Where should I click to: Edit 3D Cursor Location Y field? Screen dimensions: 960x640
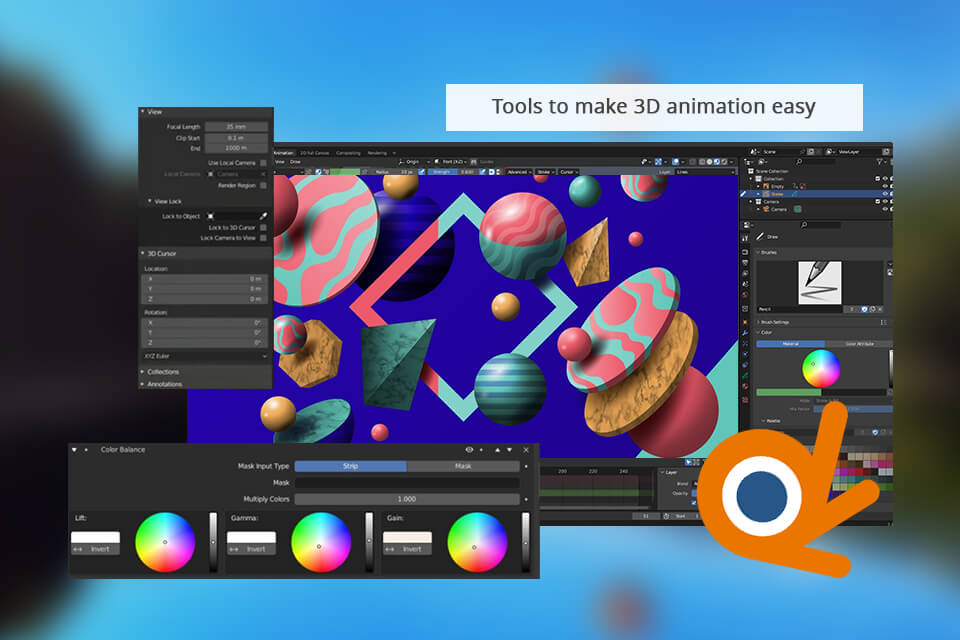tap(205, 288)
